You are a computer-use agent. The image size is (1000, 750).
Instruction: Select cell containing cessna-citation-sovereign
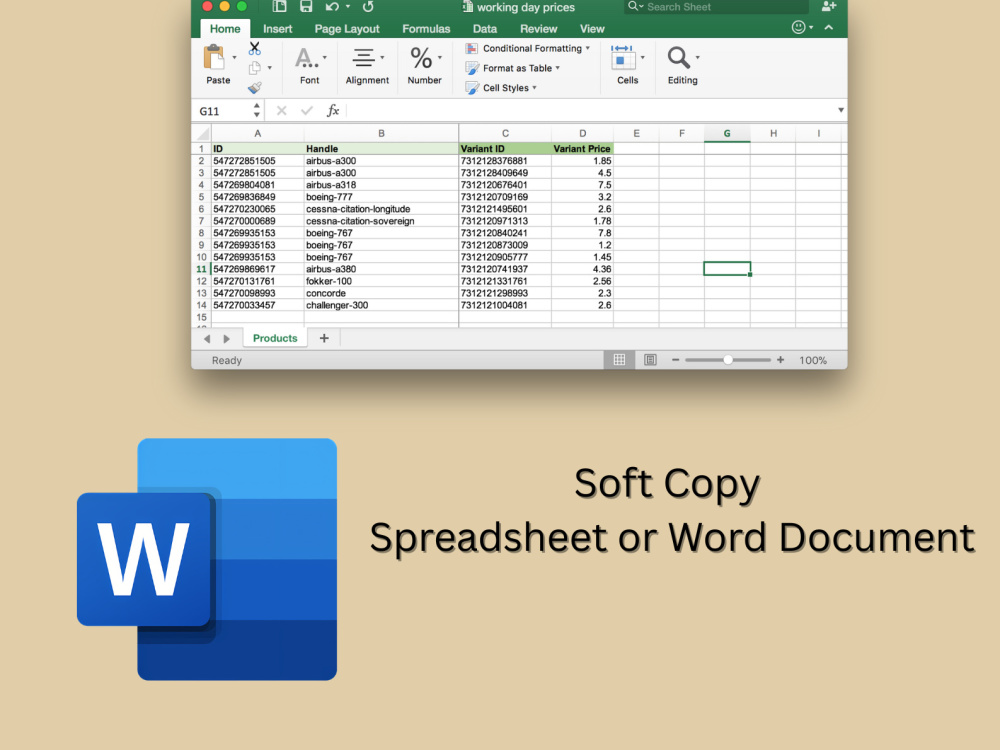381,221
